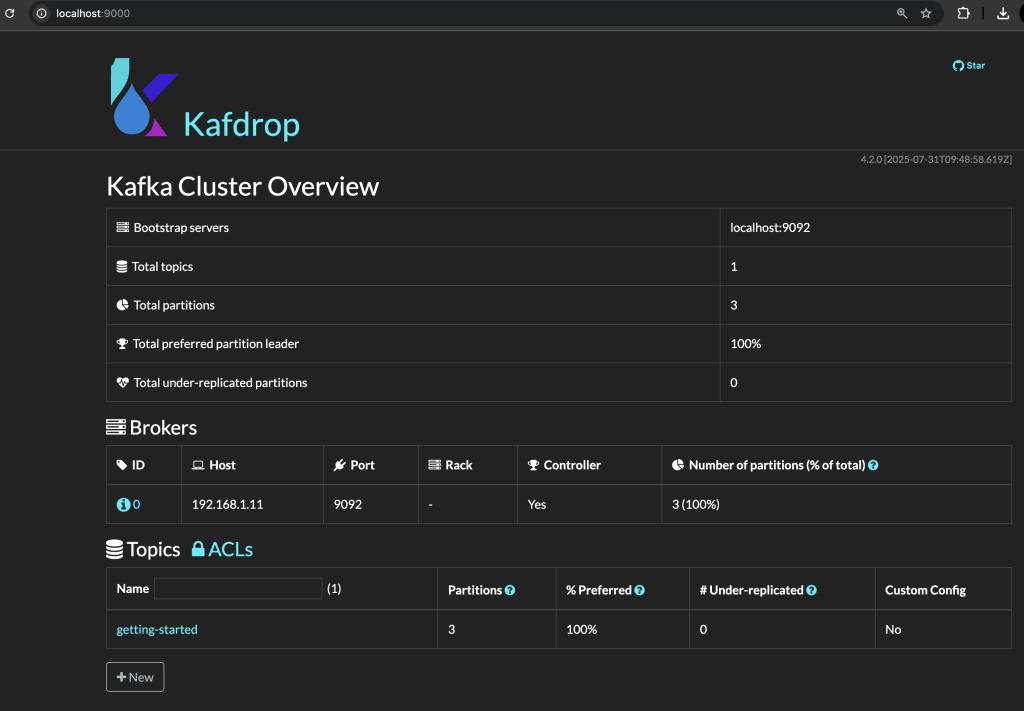Screen dimensions: 1024x711
Task: Click the version 4.2.0 build text
Action: [936, 159]
